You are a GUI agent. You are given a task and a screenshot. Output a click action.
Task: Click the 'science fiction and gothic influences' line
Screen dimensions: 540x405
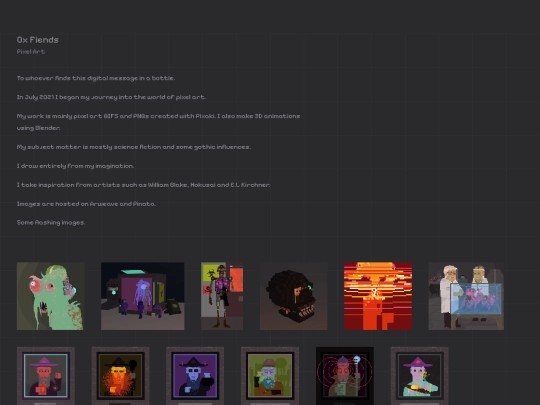134,147
